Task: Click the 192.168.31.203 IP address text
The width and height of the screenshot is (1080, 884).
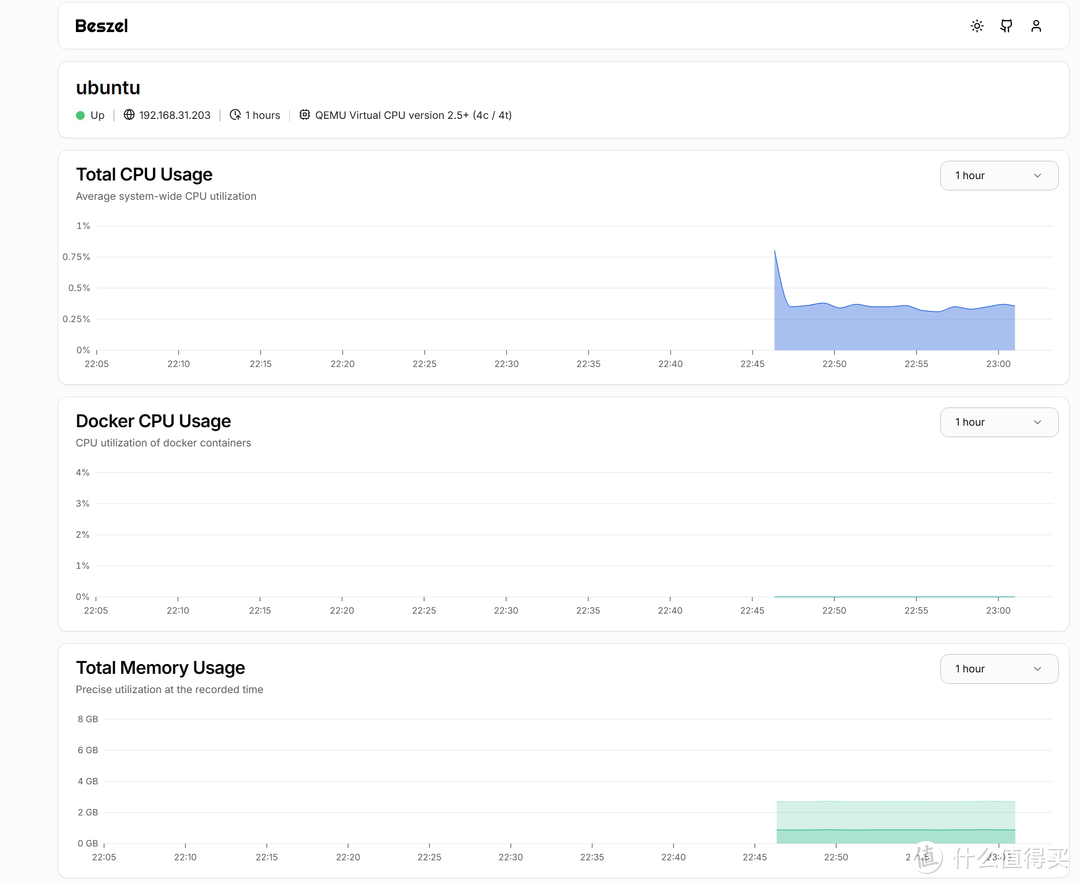Action: (175, 115)
